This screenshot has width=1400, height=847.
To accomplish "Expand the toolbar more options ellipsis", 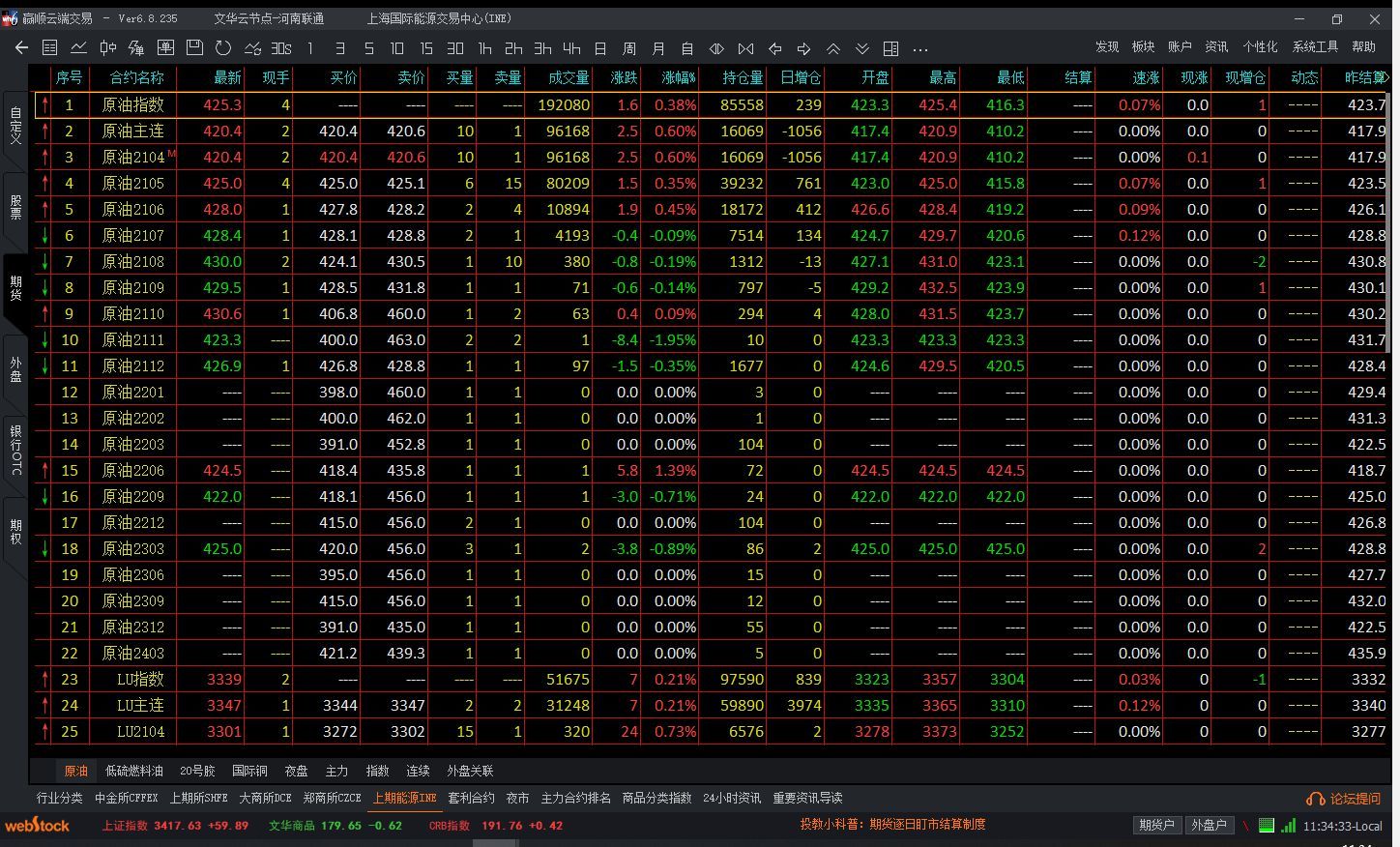I will pos(919,47).
